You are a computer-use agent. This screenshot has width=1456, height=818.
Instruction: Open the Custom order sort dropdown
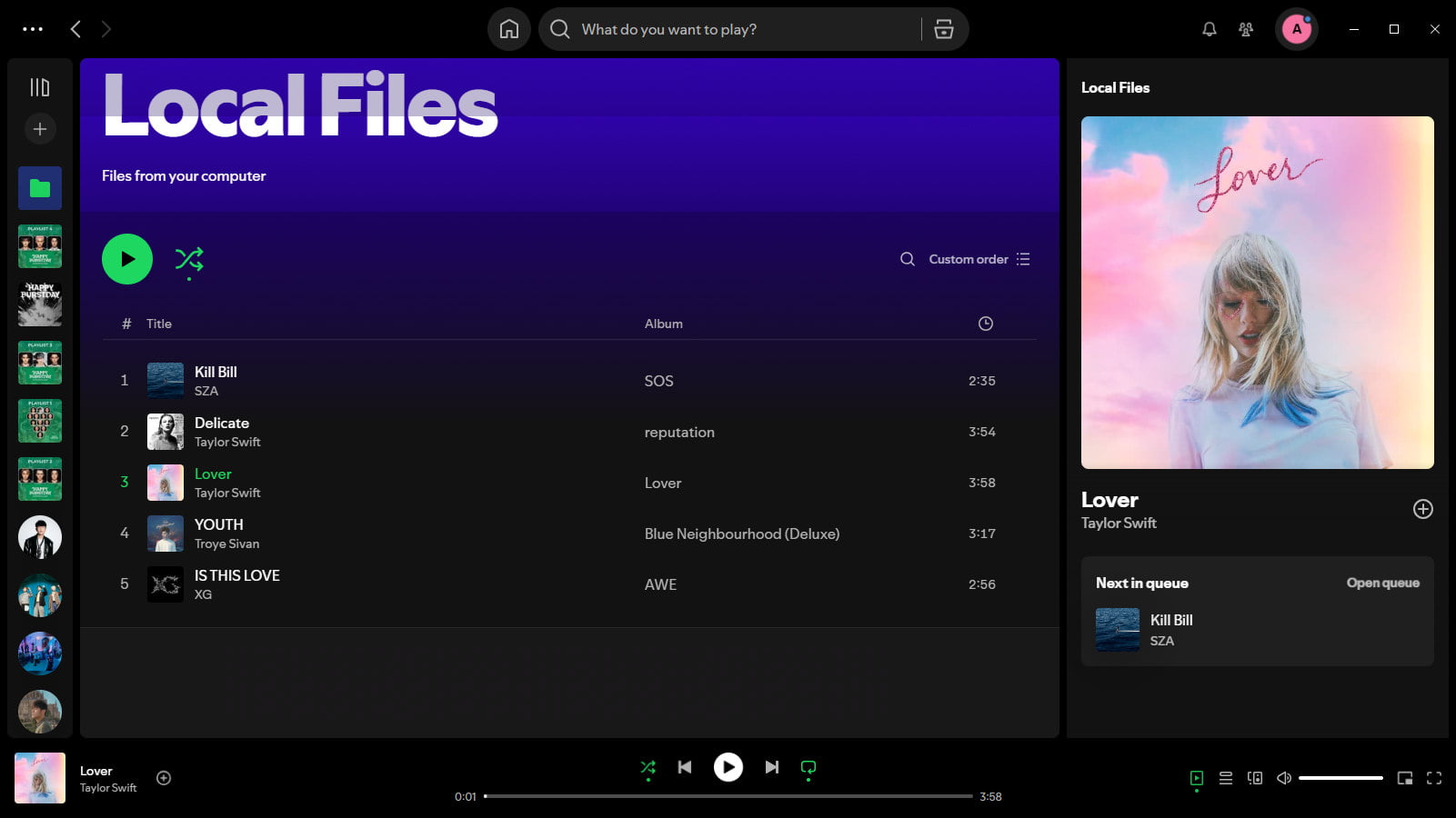979,259
